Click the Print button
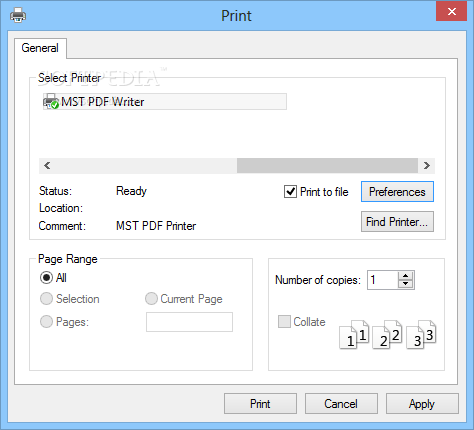 tap(260, 404)
